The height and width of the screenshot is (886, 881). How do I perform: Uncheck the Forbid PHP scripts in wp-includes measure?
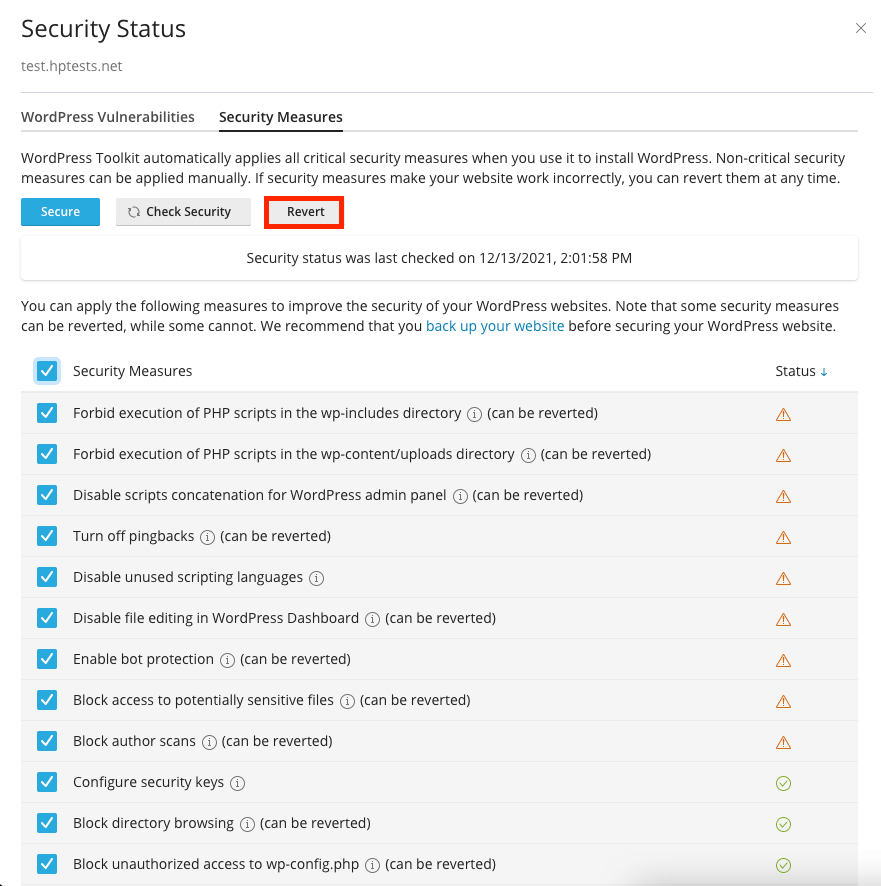47,412
